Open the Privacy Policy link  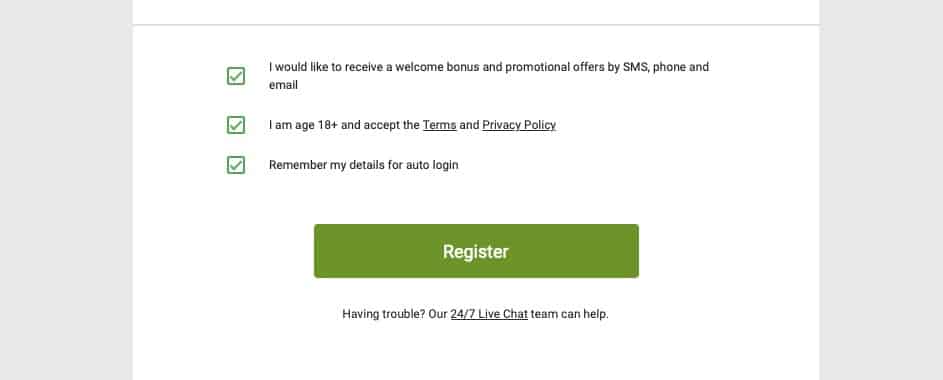pyautogui.click(x=519, y=125)
